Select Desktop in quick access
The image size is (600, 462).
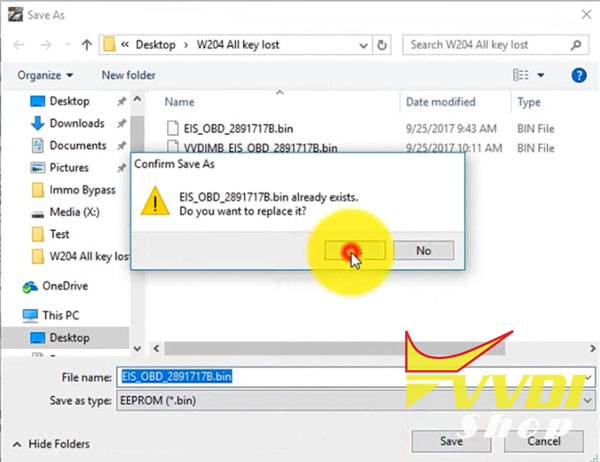[70, 101]
